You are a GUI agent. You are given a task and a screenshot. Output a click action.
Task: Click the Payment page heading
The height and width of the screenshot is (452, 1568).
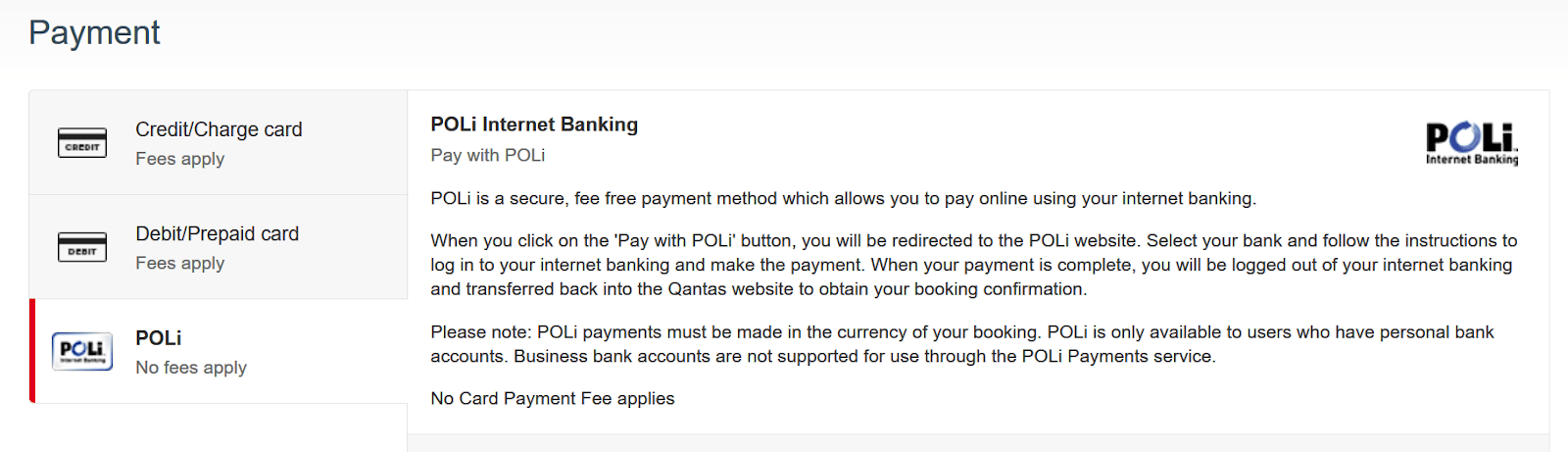[94, 32]
